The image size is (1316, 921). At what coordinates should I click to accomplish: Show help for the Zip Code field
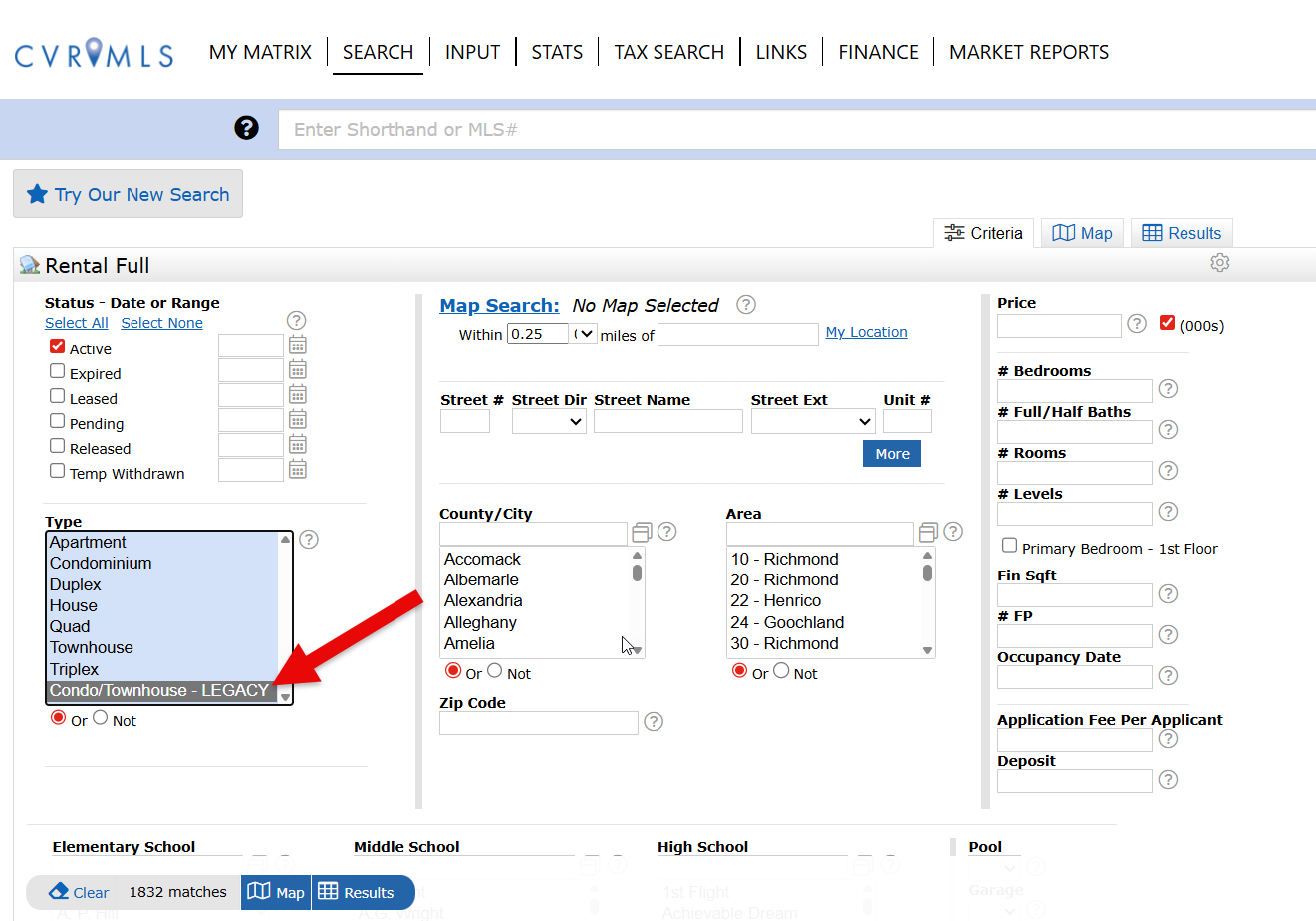click(654, 722)
